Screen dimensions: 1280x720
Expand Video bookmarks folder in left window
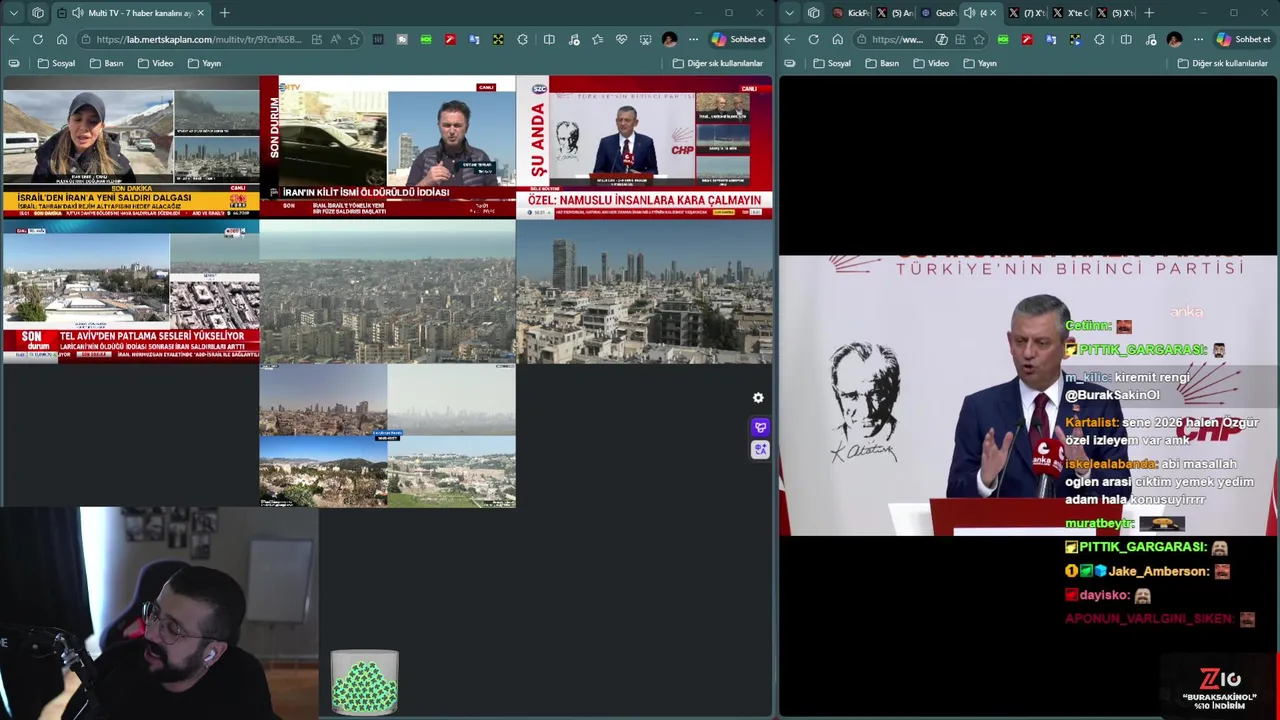(x=155, y=63)
